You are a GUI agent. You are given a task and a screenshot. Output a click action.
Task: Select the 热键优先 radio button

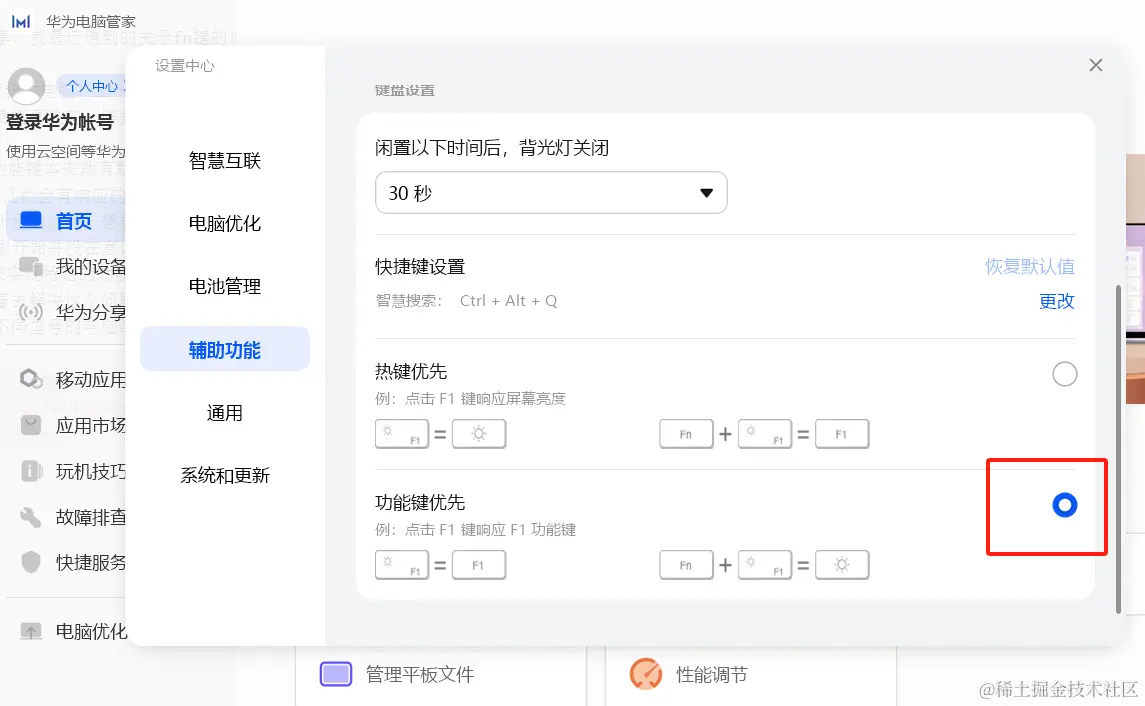1065,374
